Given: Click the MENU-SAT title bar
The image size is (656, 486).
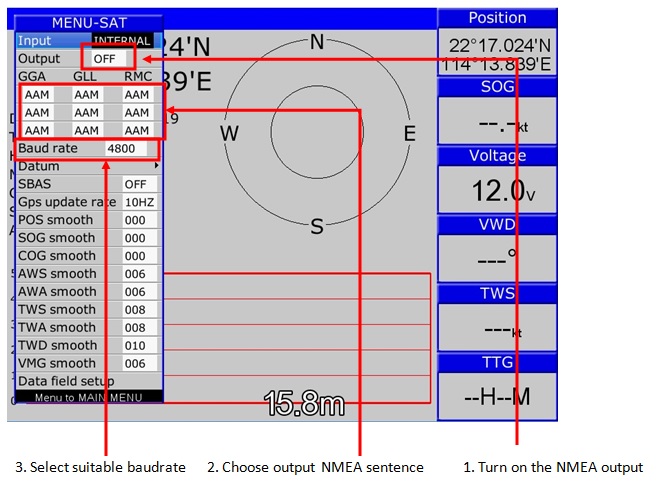Looking at the screenshot, I should [x=88, y=22].
